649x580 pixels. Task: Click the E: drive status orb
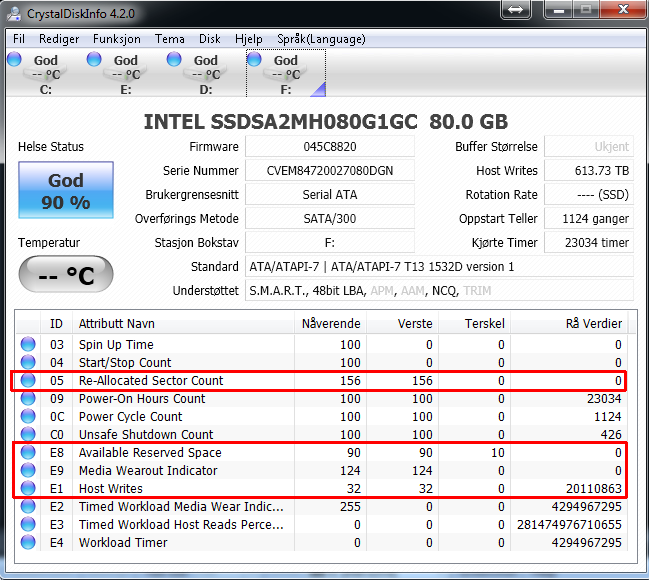94,59
